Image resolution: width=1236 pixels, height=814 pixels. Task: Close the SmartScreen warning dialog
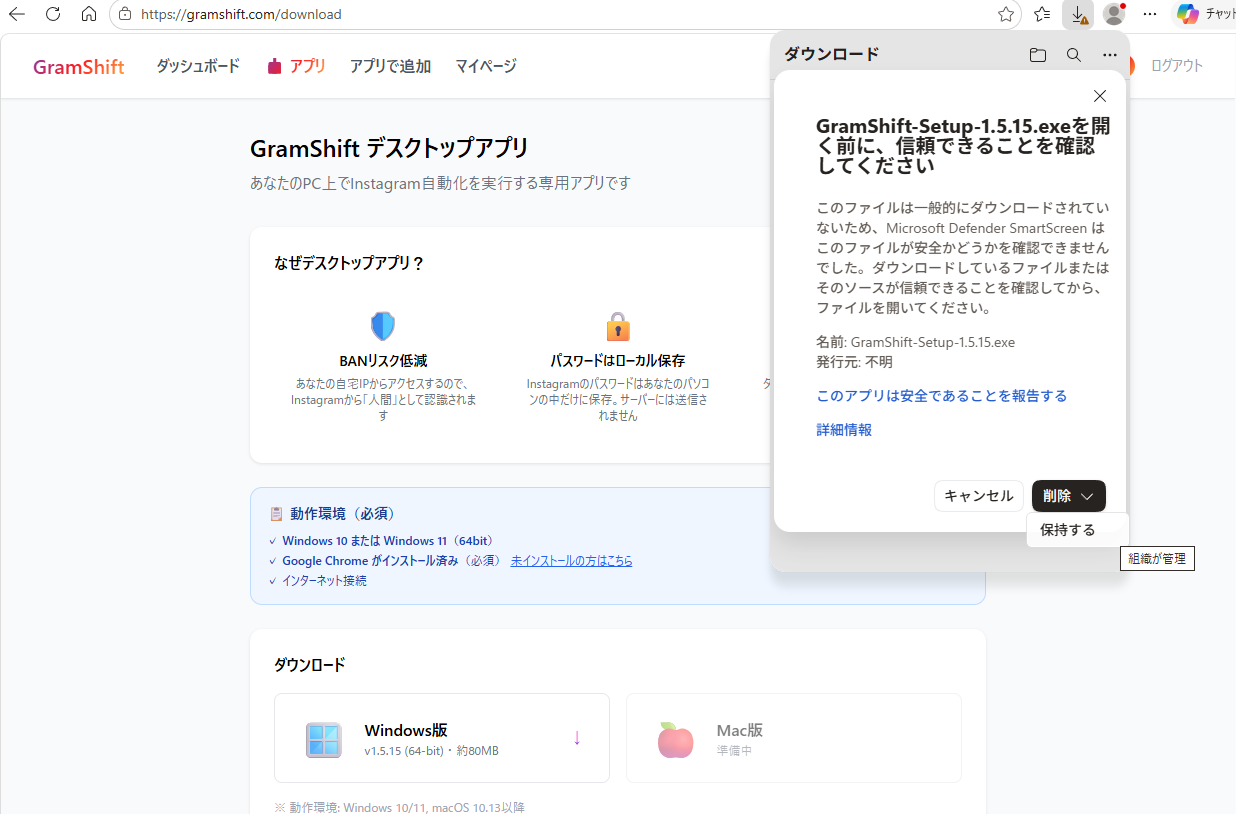(1100, 96)
